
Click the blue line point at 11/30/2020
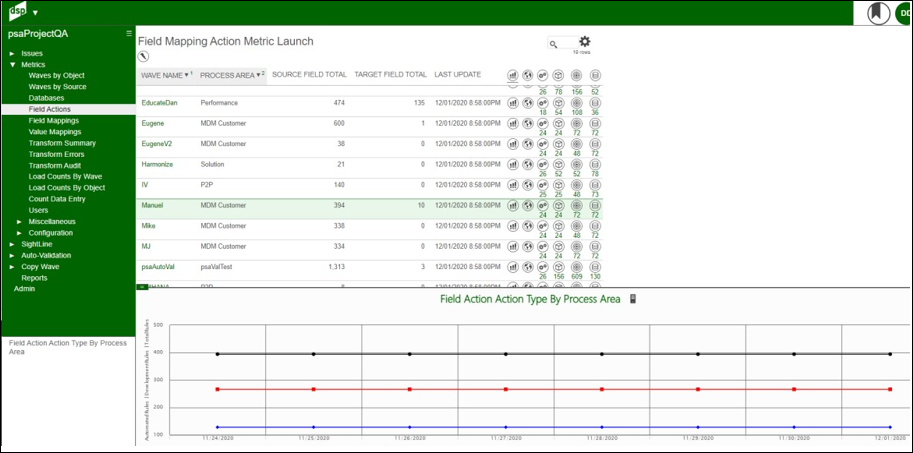[x=794, y=427]
